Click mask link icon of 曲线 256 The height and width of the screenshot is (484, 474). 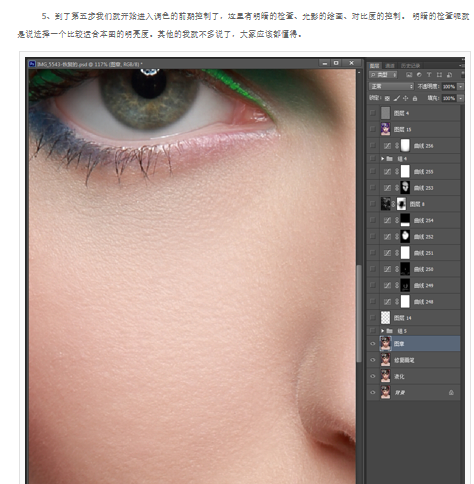pos(397,146)
